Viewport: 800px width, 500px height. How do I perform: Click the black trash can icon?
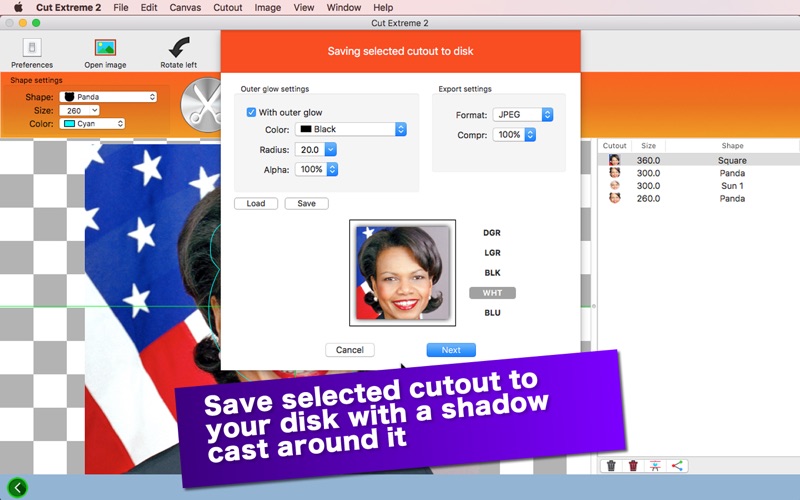coord(611,465)
